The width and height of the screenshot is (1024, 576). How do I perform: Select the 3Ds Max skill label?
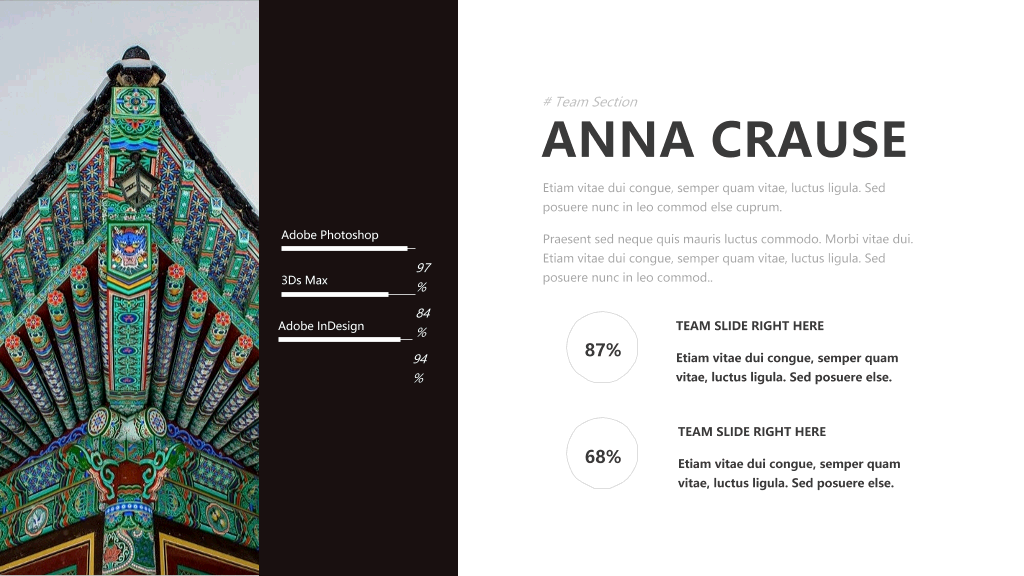pyautogui.click(x=304, y=280)
